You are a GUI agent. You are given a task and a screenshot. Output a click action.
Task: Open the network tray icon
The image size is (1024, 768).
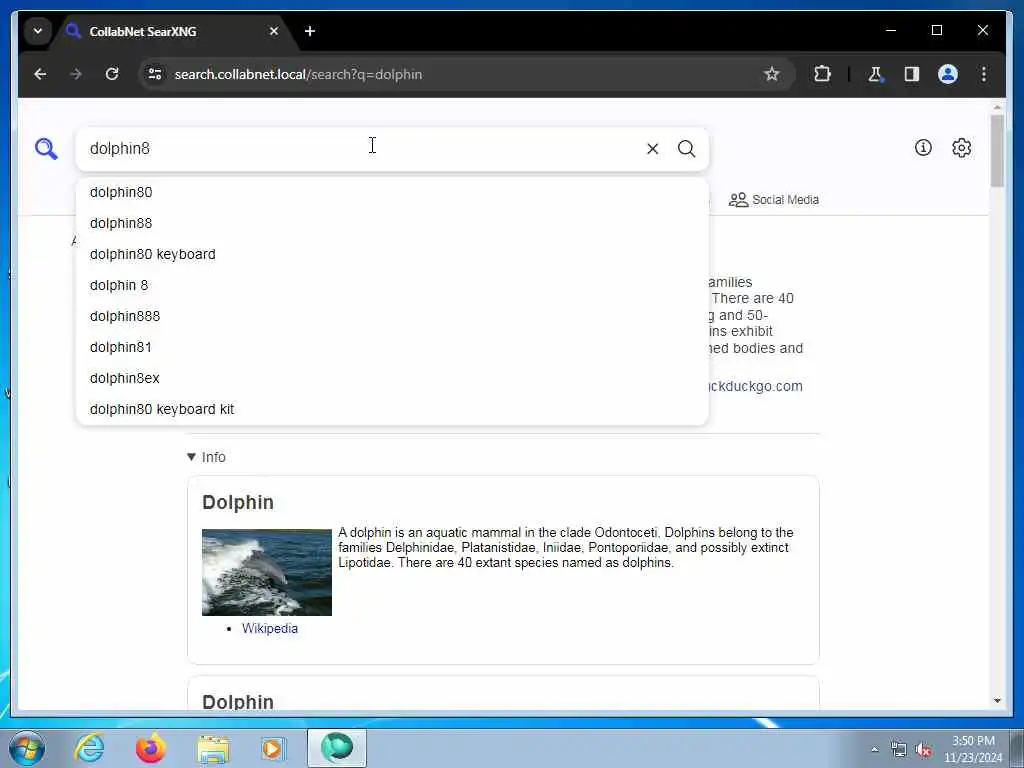[x=899, y=750]
